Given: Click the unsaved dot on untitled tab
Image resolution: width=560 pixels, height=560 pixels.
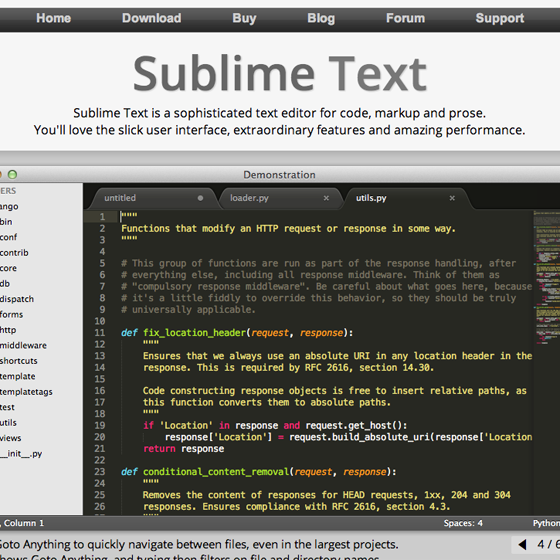Looking at the screenshot, I should pyautogui.click(x=200, y=198).
